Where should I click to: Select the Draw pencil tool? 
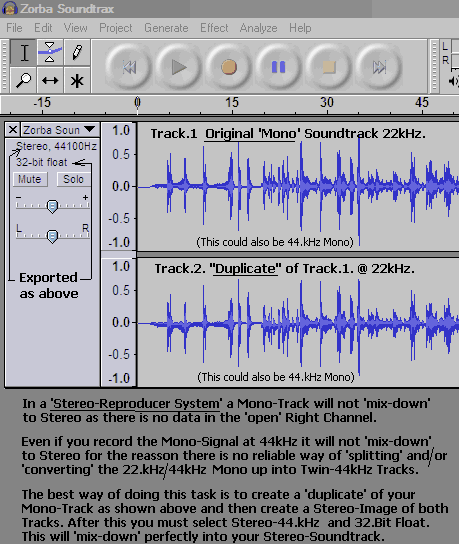coord(77,53)
